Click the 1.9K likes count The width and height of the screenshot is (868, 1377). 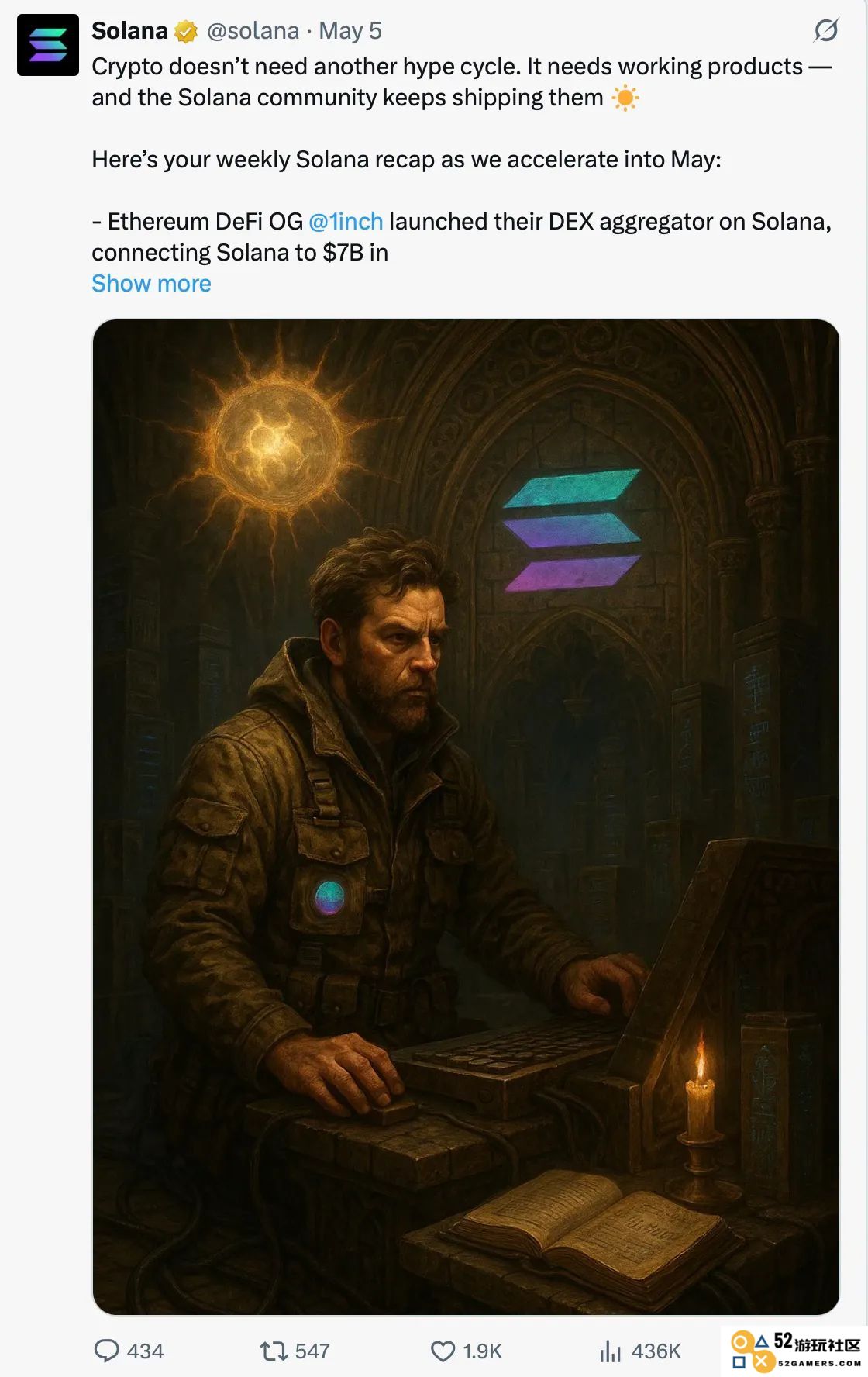pyautogui.click(x=482, y=1351)
